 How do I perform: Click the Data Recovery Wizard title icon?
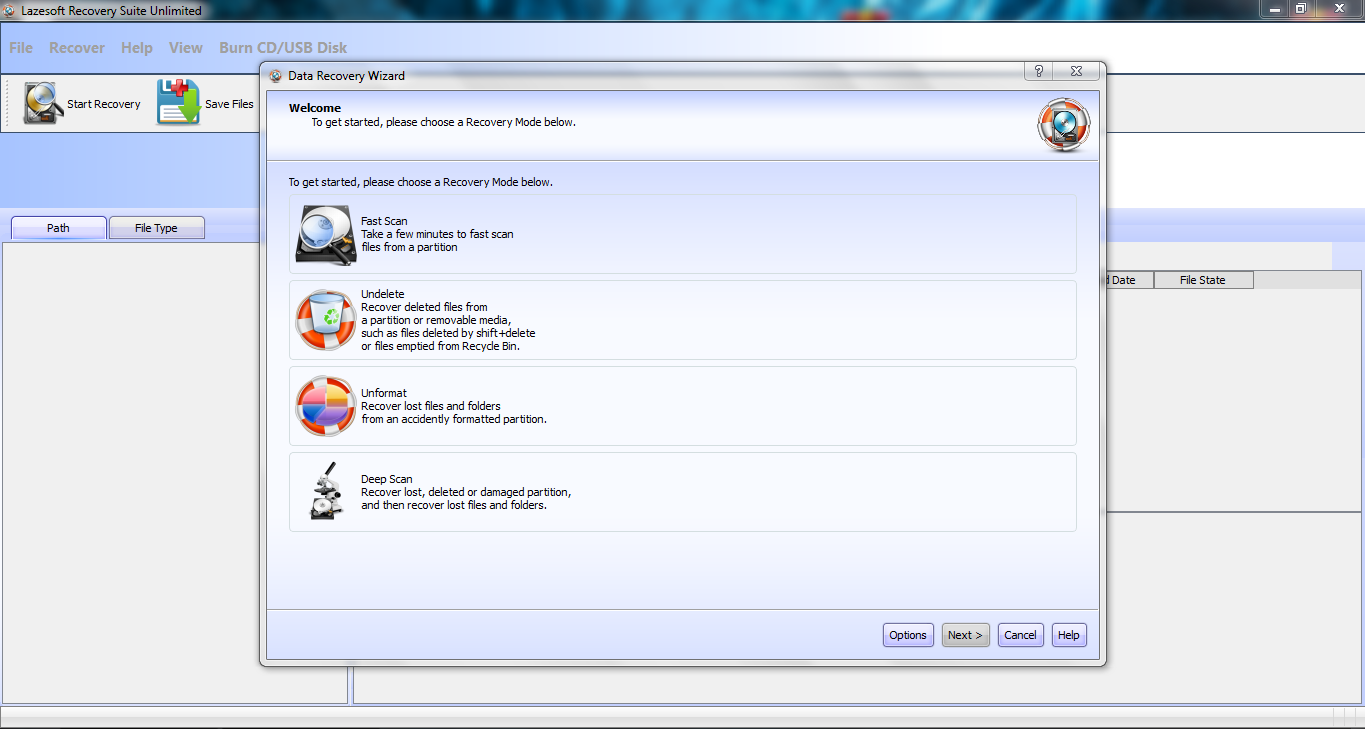click(x=276, y=75)
